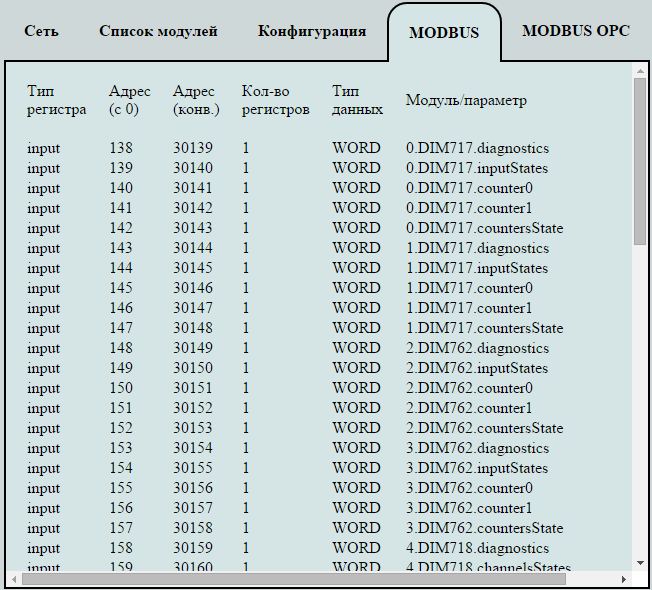Image resolution: width=652 pixels, height=590 pixels.
Task: Click the Тип регистра column header
Action: click(57, 100)
